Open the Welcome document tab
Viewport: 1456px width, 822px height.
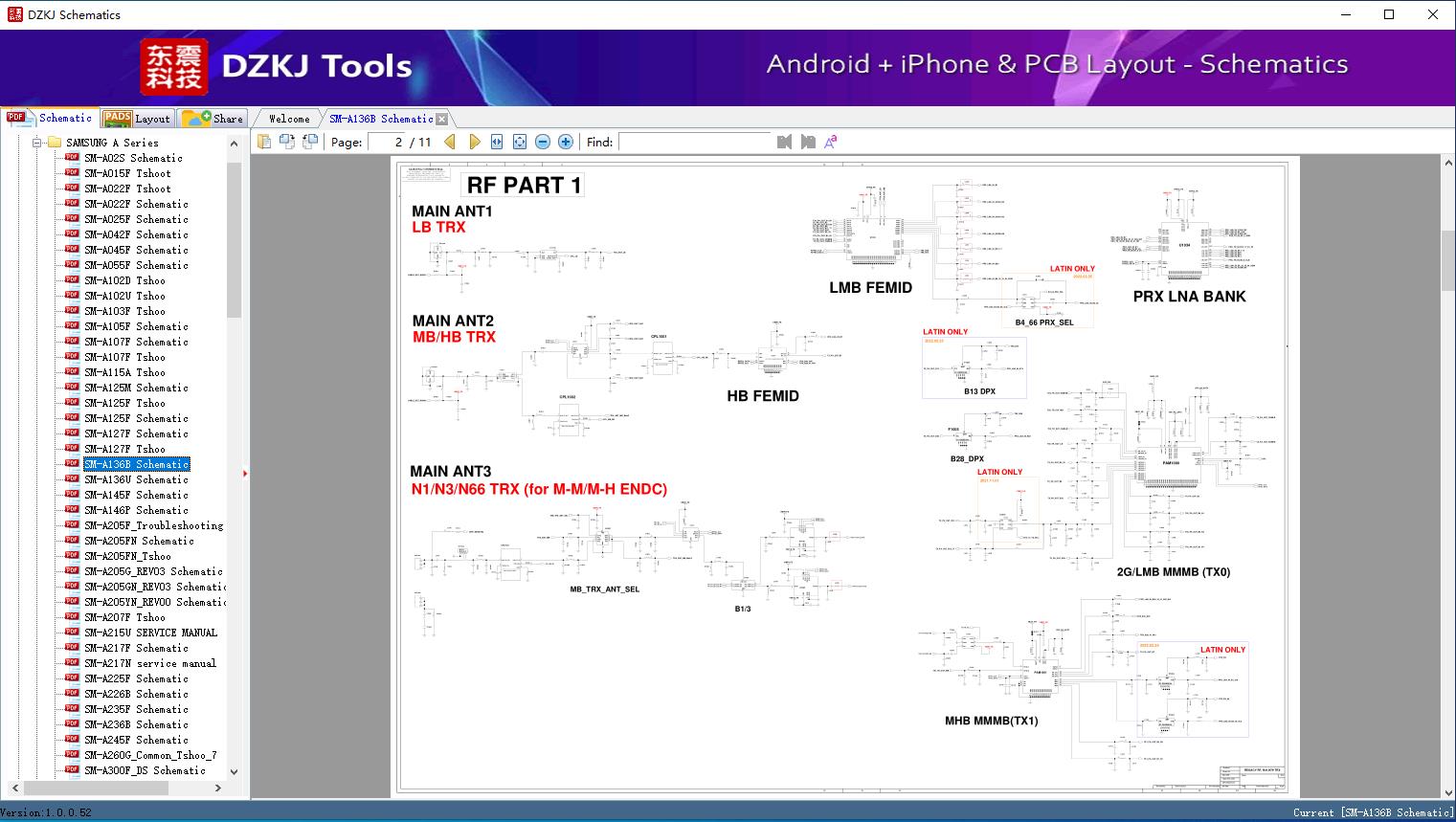289,119
